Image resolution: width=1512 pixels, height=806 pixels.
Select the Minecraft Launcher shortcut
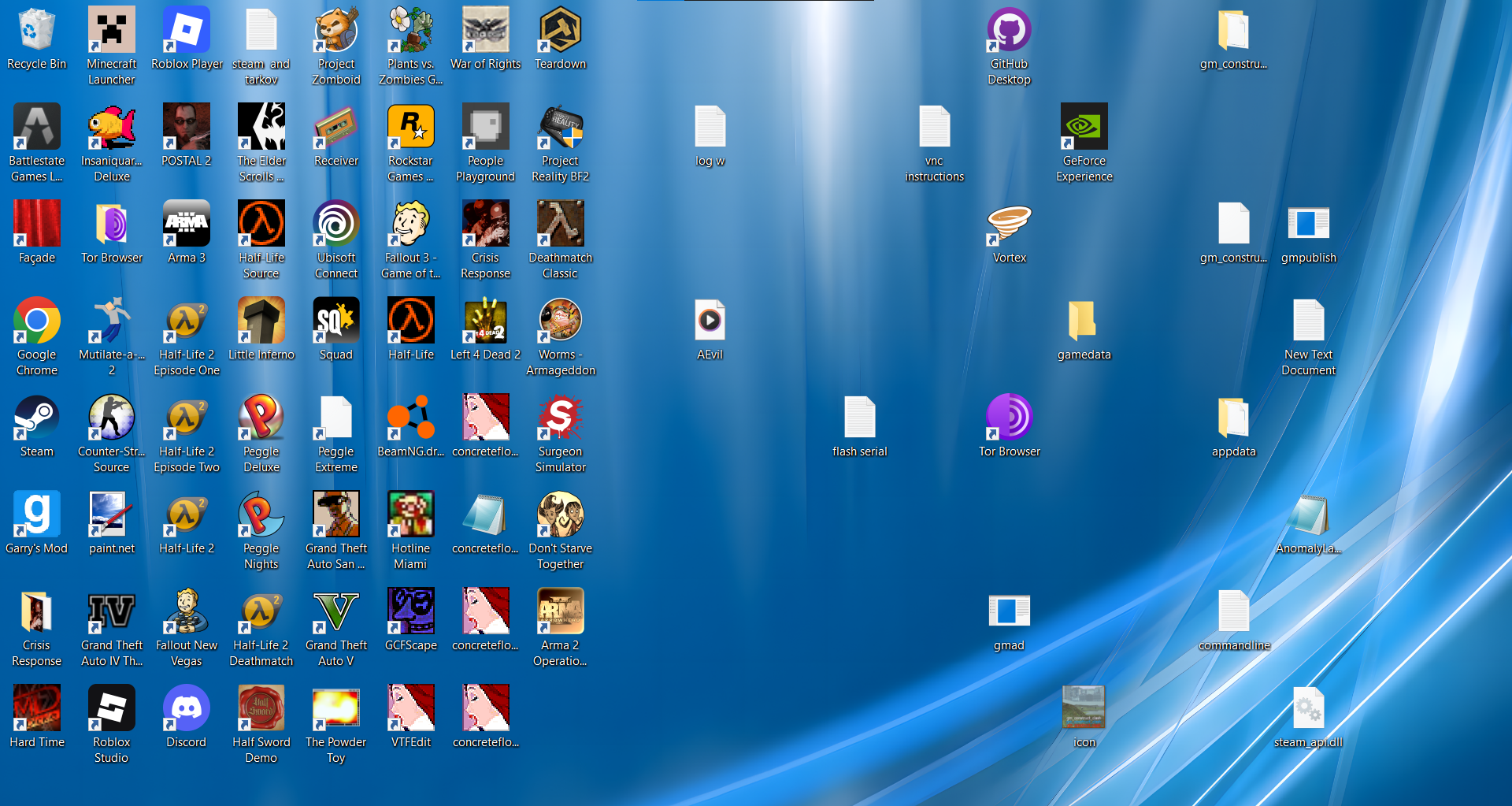(x=111, y=30)
